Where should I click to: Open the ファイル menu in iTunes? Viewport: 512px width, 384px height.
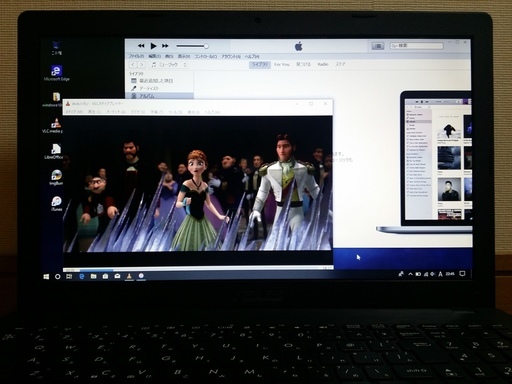tap(136, 56)
